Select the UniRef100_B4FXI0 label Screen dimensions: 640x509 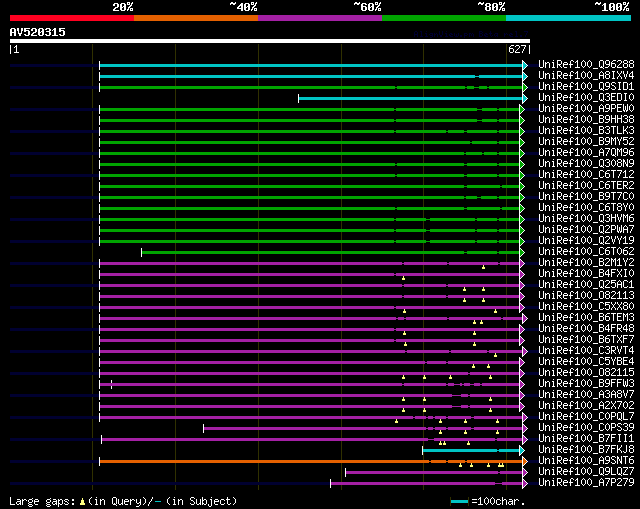click(x=586, y=274)
